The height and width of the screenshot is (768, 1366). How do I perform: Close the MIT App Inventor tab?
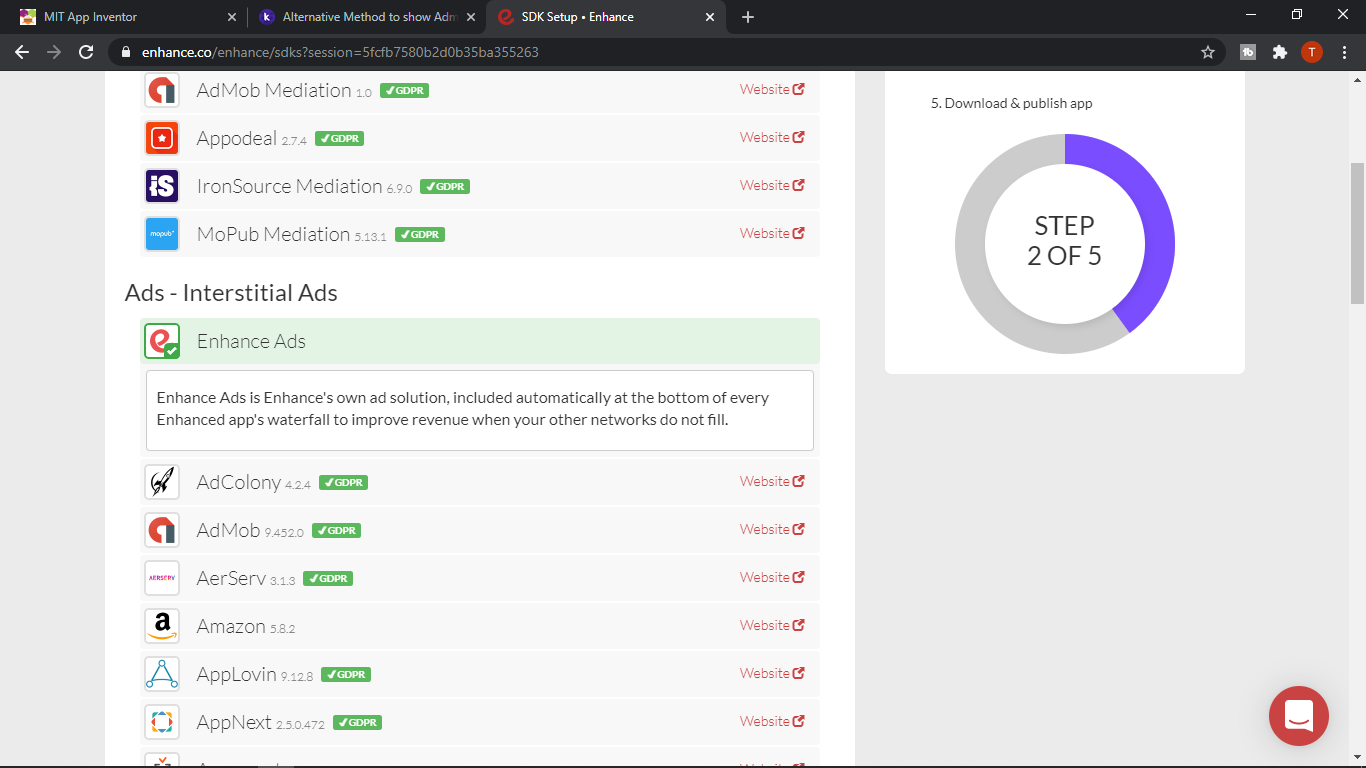pyautogui.click(x=232, y=17)
